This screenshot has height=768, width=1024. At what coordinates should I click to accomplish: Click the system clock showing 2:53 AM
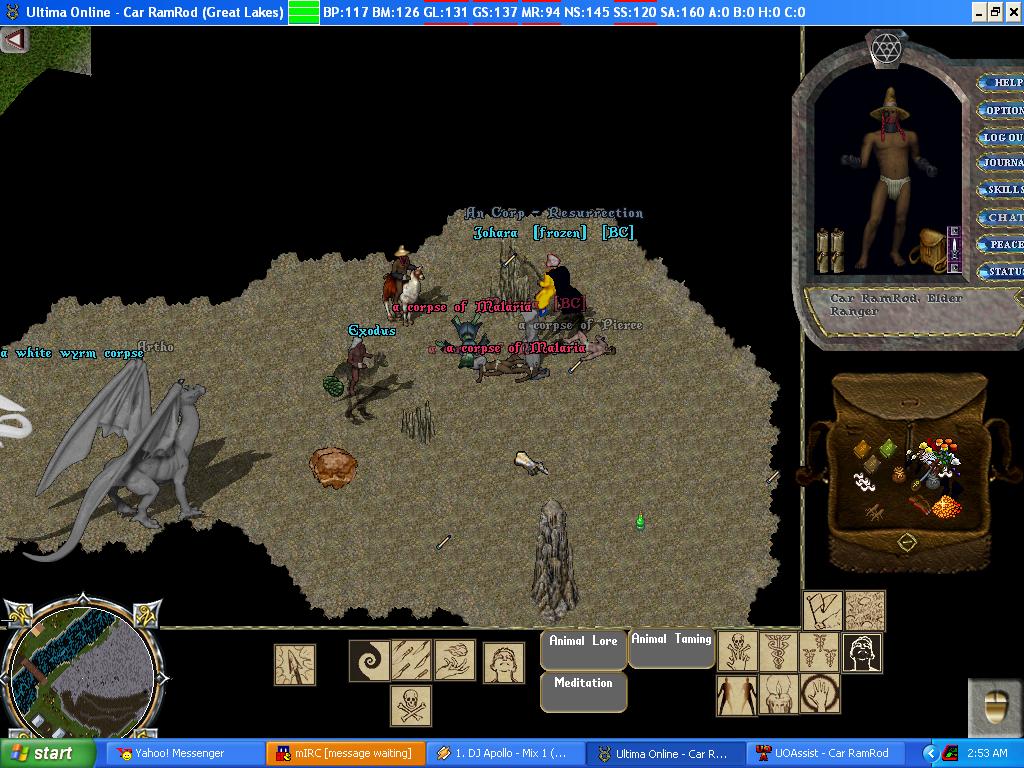pos(987,754)
